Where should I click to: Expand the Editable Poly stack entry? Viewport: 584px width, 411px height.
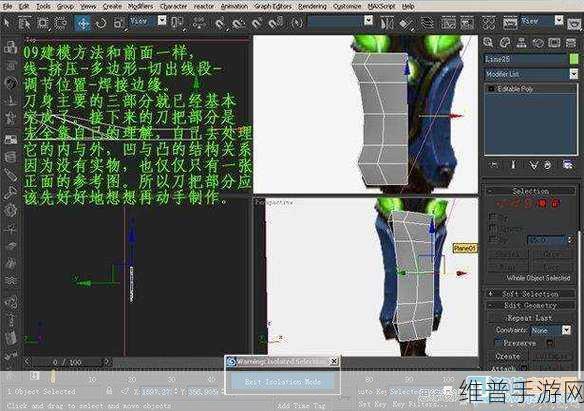491,89
